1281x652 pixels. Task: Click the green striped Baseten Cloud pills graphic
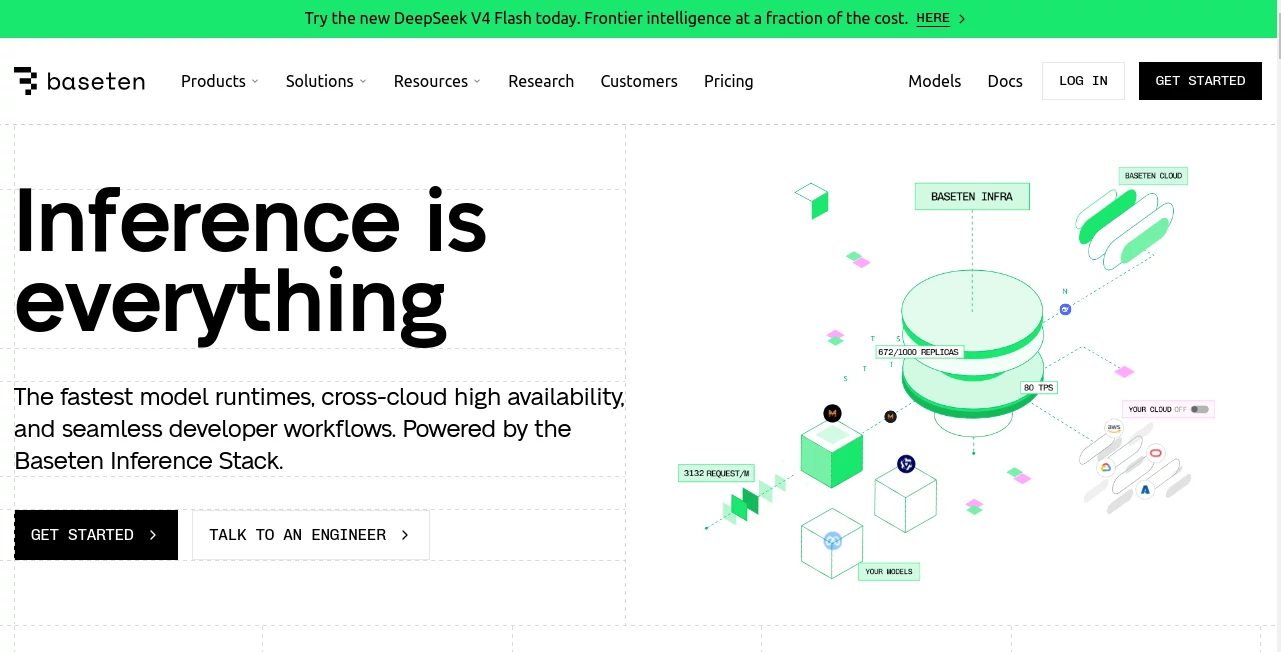click(1123, 228)
